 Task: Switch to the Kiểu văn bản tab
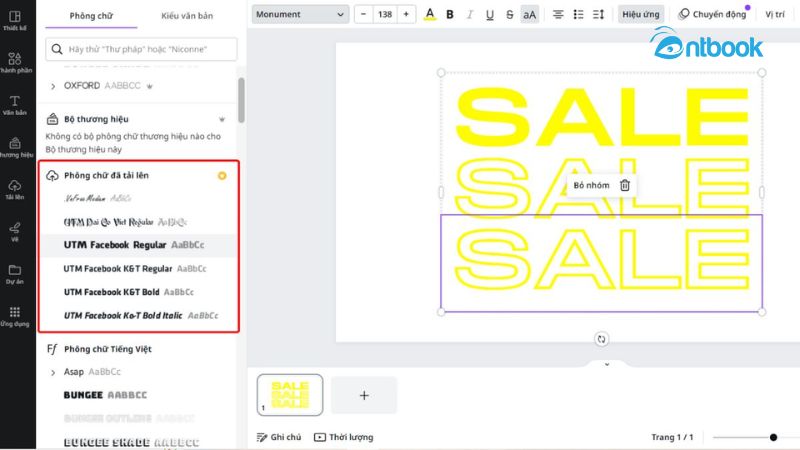tap(187, 16)
